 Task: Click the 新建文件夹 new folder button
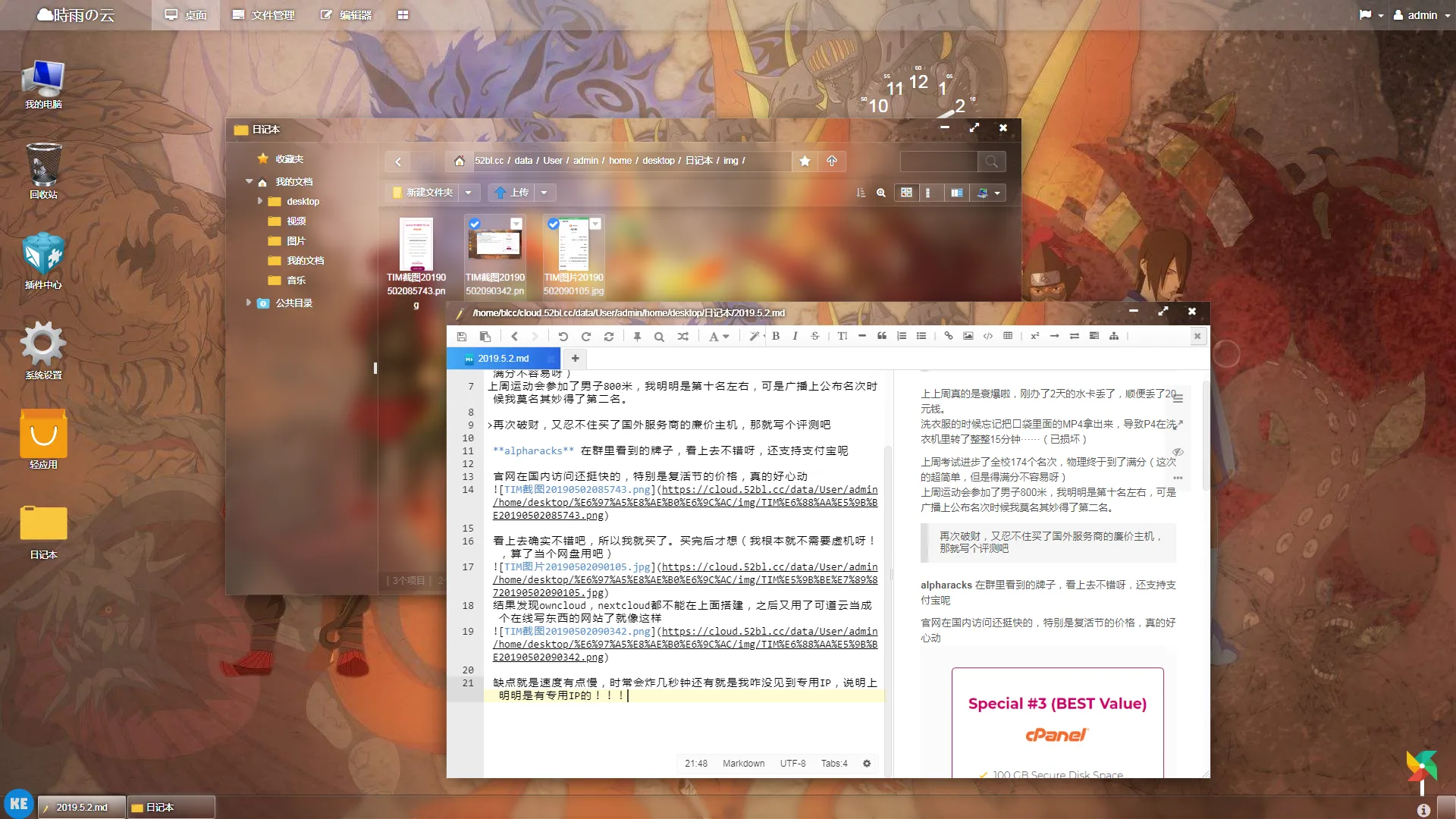tap(422, 193)
